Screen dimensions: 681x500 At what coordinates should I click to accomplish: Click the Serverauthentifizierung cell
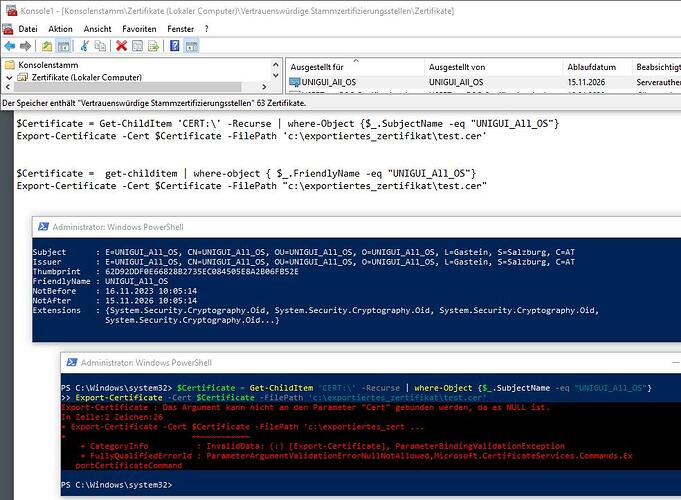pos(658,82)
